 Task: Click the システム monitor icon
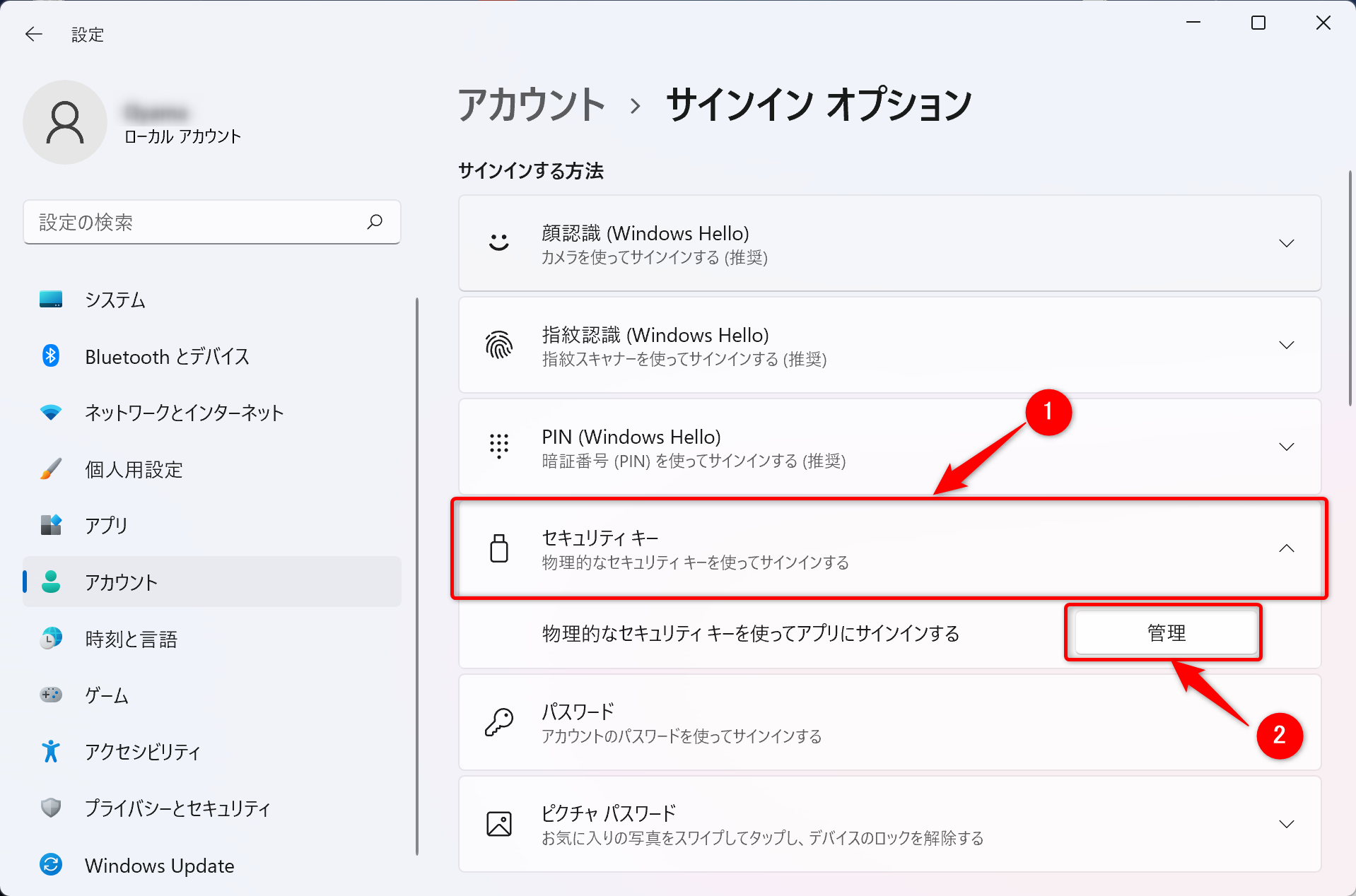coord(51,300)
